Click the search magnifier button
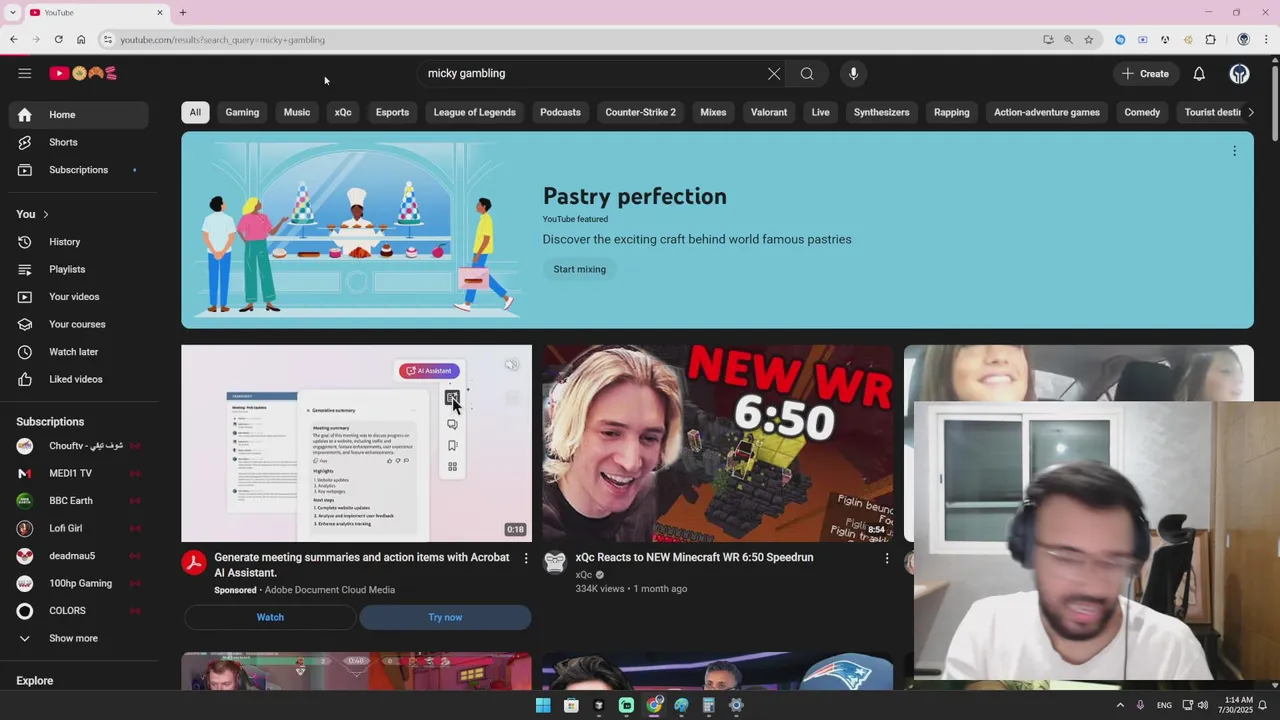This screenshot has height=720, width=1280. pos(807,73)
